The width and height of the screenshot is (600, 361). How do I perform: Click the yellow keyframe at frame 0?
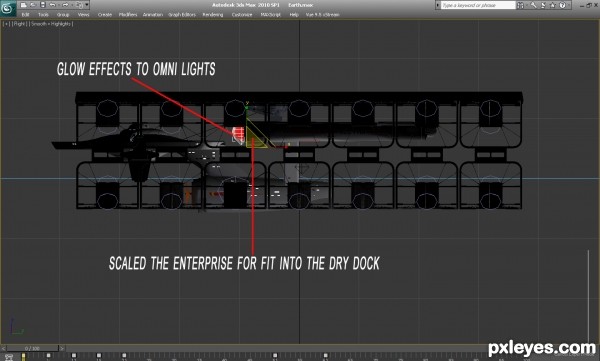[x=23, y=356]
